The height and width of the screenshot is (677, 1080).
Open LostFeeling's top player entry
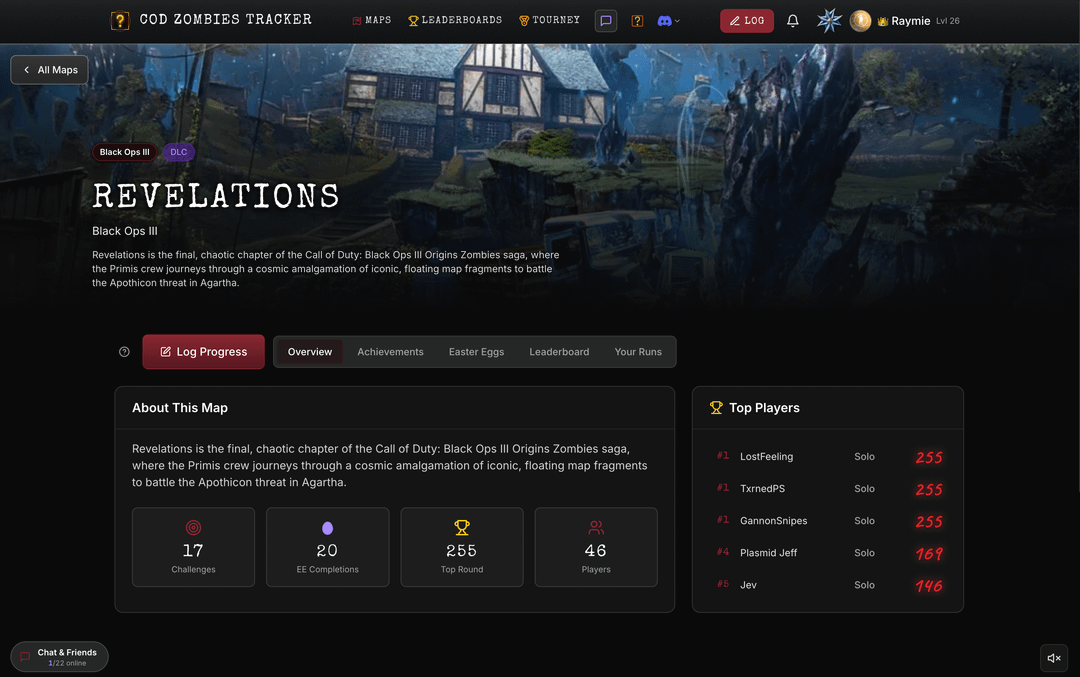(829, 457)
